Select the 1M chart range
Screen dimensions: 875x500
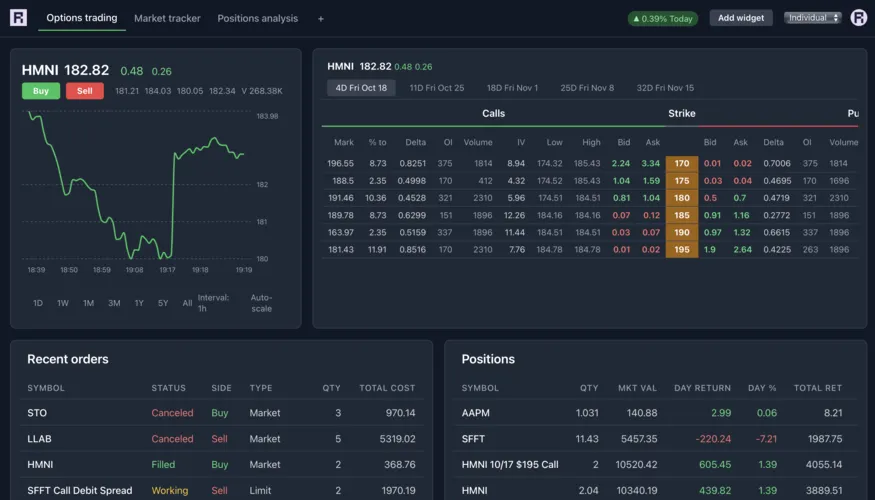(88, 303)
